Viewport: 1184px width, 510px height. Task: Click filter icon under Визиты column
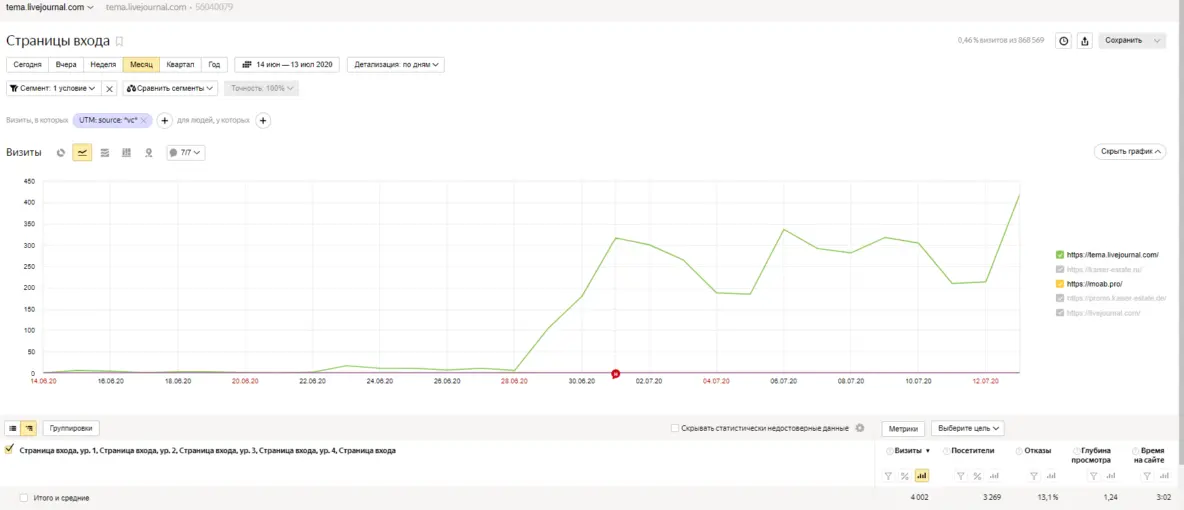pyautogui.click(x=888, y=476)
